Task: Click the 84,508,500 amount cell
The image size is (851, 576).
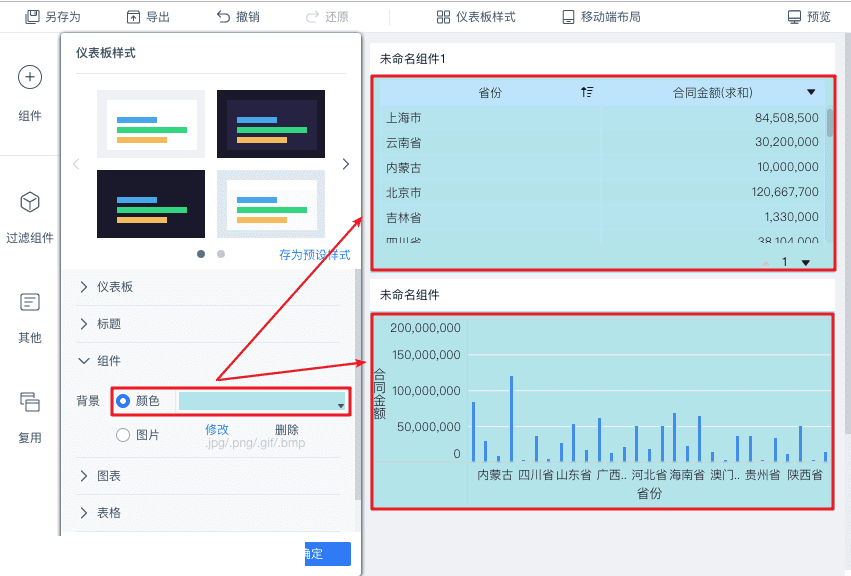Action: point(786,118)
